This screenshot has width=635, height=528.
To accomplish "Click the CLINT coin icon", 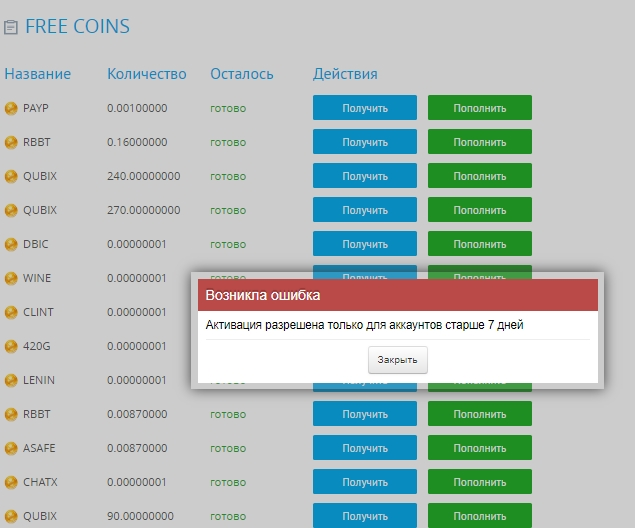I will click(11, 312).
